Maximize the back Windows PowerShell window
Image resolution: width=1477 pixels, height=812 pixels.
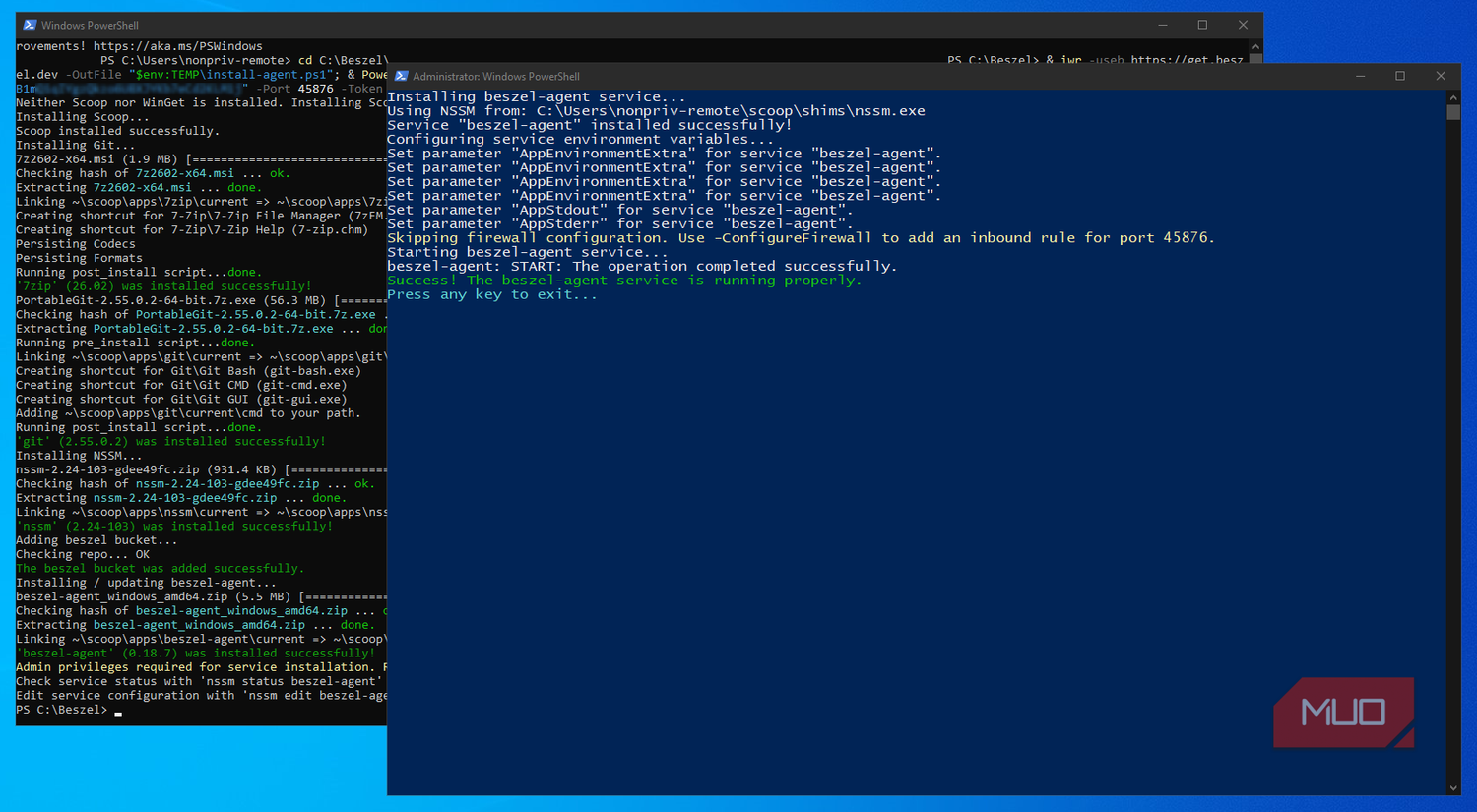coord(1202,25)
